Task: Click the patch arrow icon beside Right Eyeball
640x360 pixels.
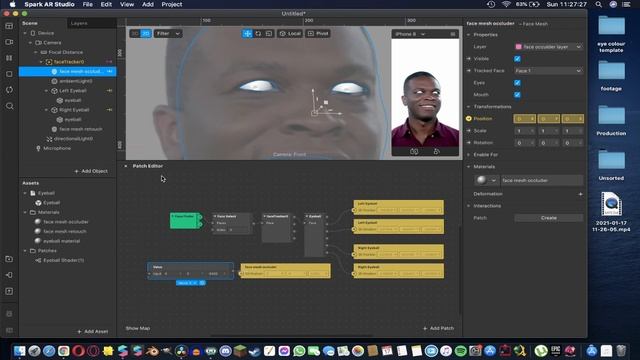Action: click(109, 110)
